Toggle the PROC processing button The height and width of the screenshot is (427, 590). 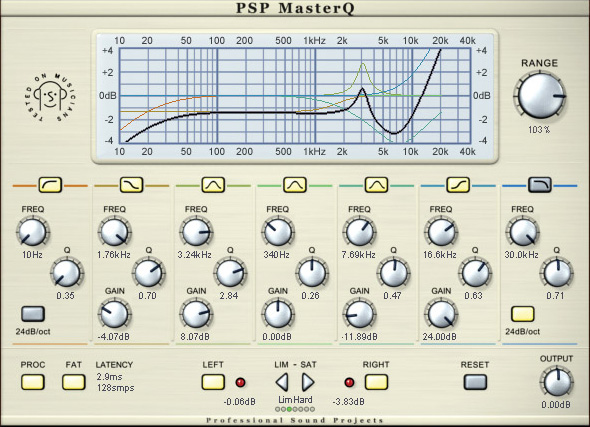pos(32,382)
